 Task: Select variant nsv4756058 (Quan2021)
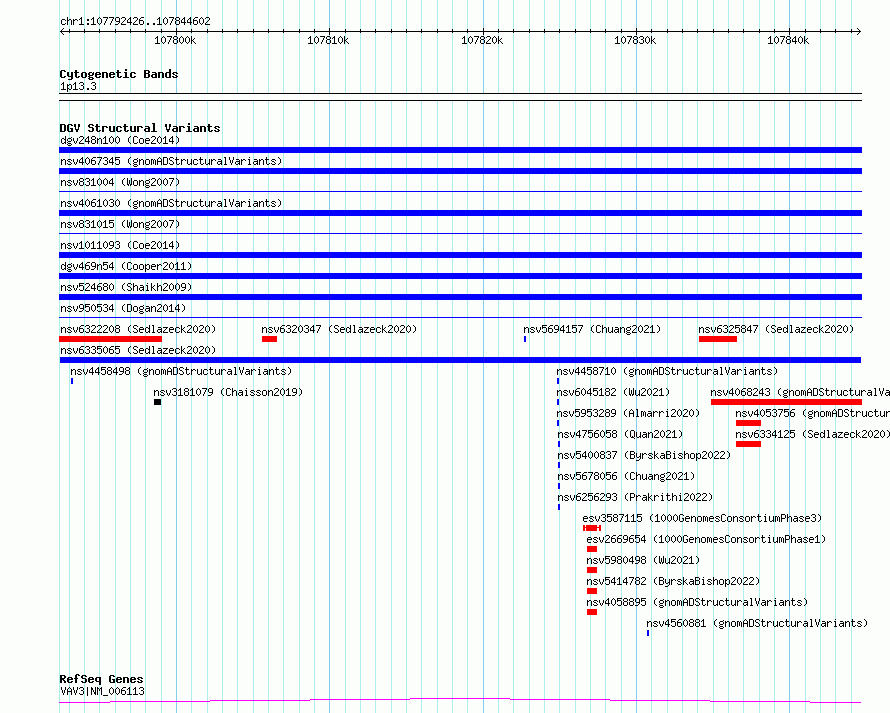tap(620, 434)
